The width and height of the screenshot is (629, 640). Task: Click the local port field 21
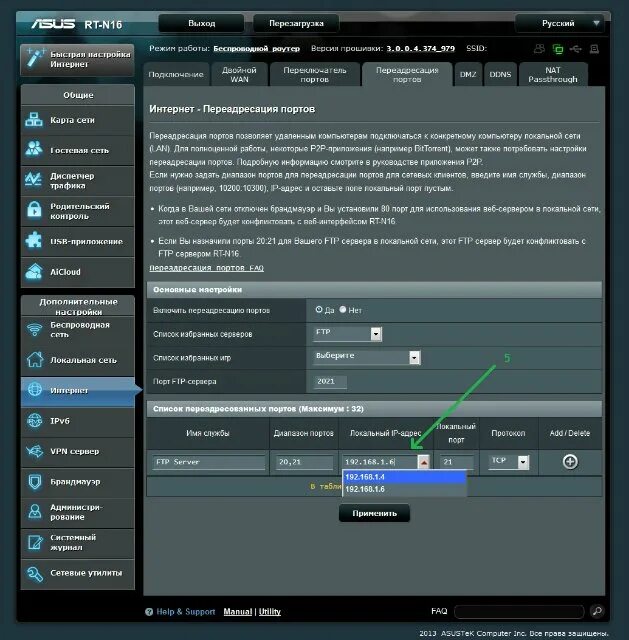pyautogui.click(x=457, y=462)
